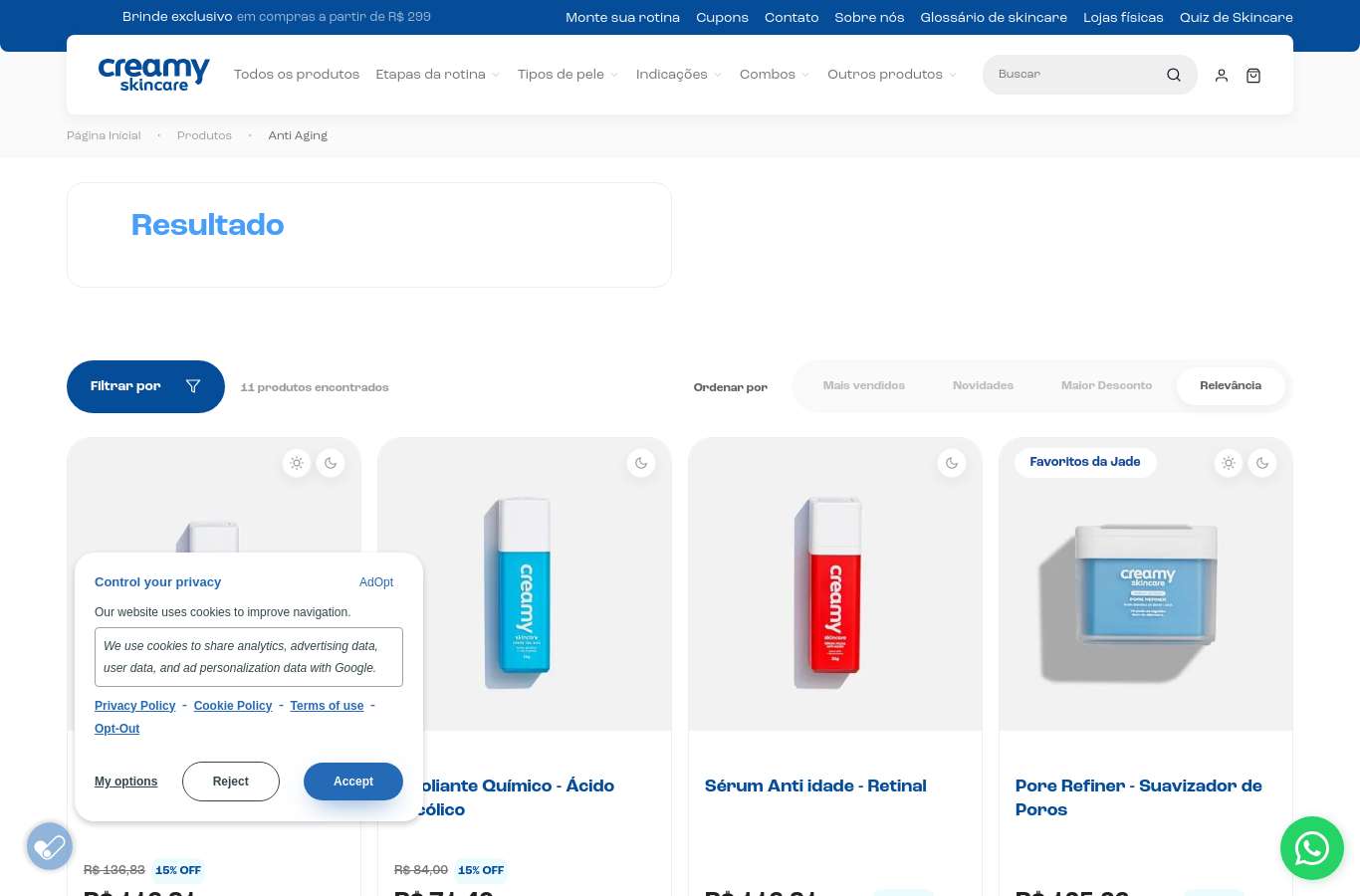Toggle moon icon on first product card
1360x896 pixels.
click(x=331, y=463)
